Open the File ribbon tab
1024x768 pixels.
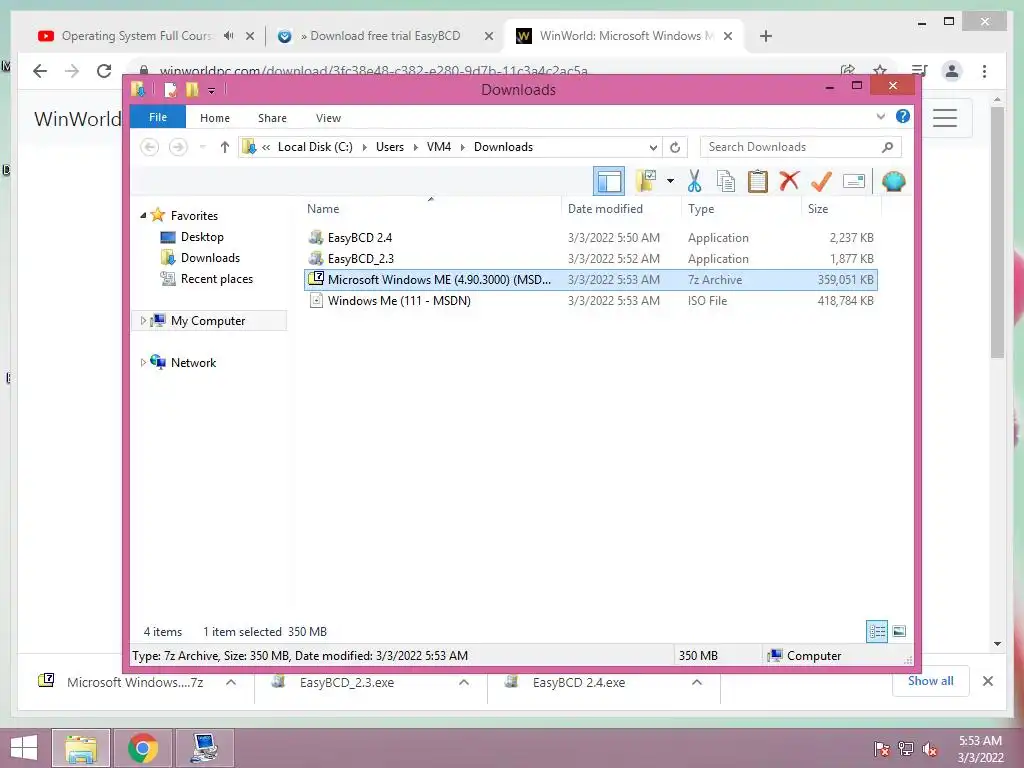tap(158, 118)
